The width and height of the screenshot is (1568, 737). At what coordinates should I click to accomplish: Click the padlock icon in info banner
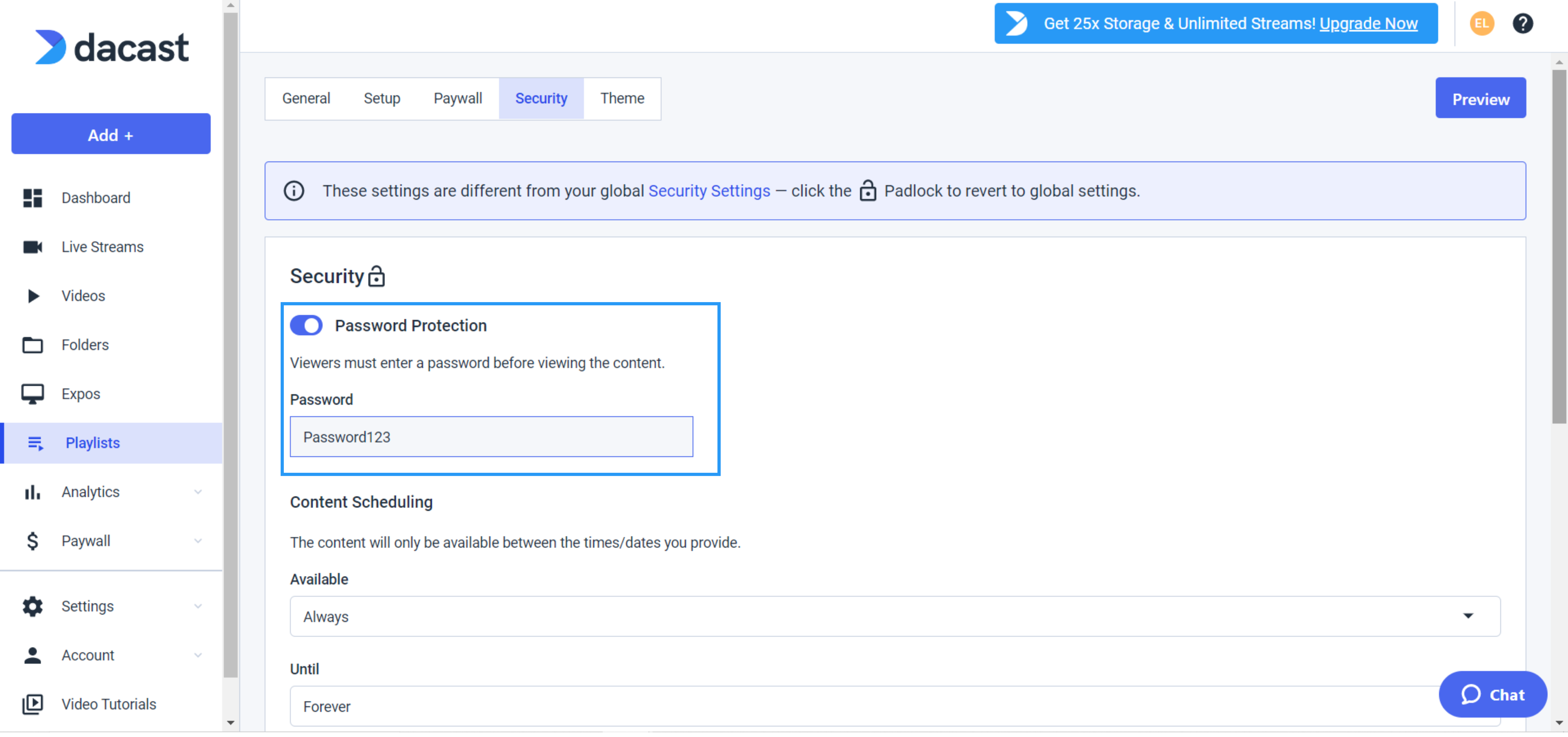(867, 191)
